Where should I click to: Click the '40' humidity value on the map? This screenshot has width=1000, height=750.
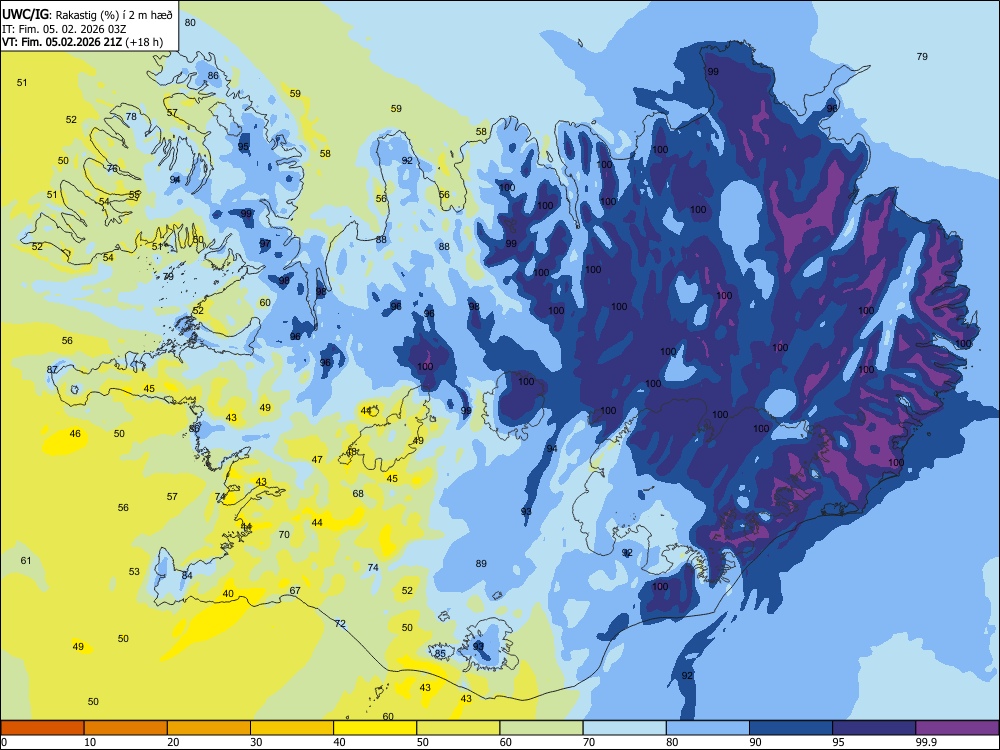(228, 594)
